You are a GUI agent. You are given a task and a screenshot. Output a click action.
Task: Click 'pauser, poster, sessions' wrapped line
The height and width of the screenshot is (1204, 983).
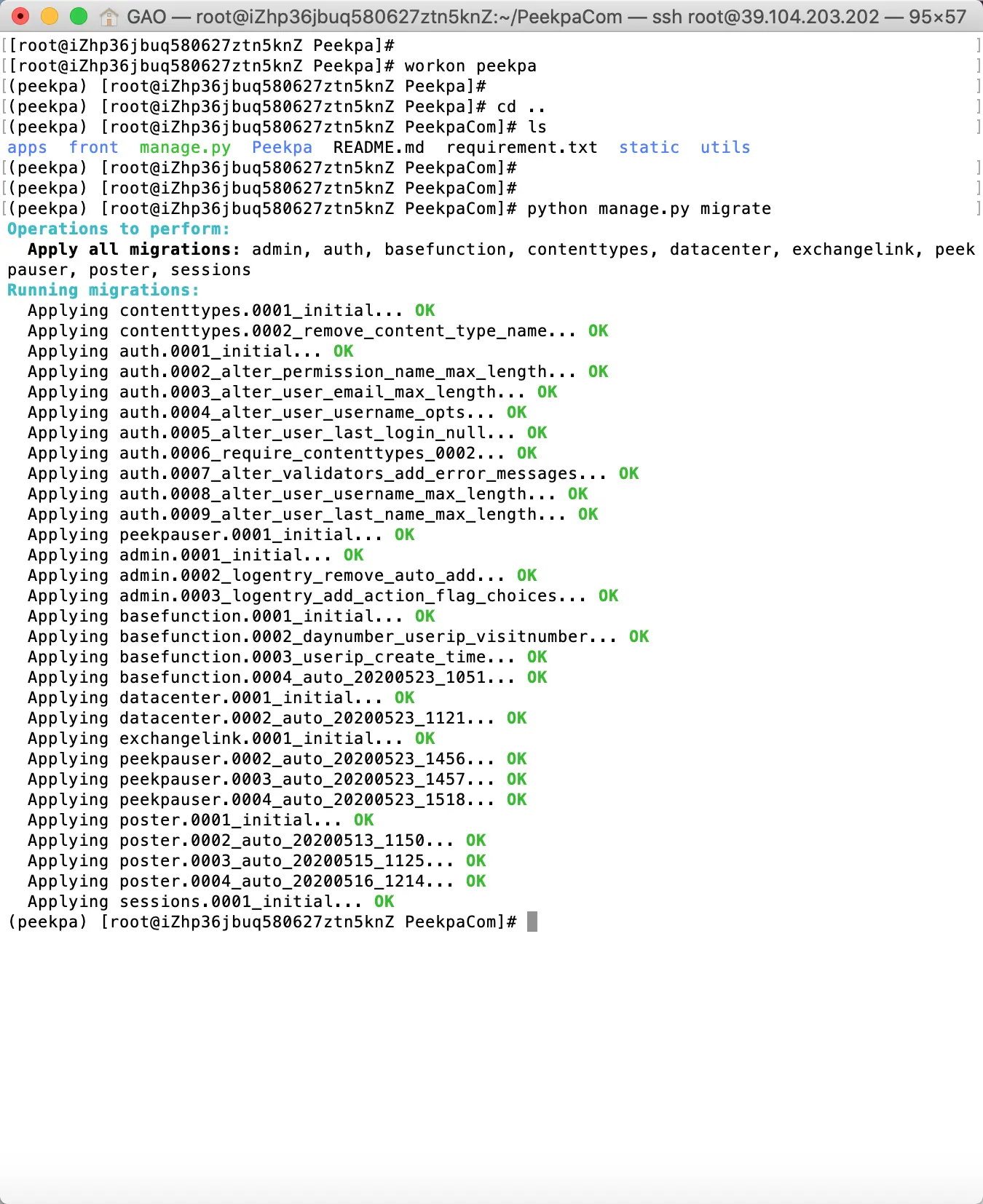[129, 270]
